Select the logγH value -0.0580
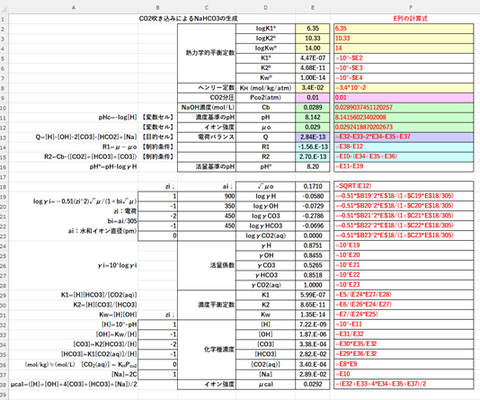The width and height of the screenshot is (480, 400). pyautogui.click(x=312, y=196)
